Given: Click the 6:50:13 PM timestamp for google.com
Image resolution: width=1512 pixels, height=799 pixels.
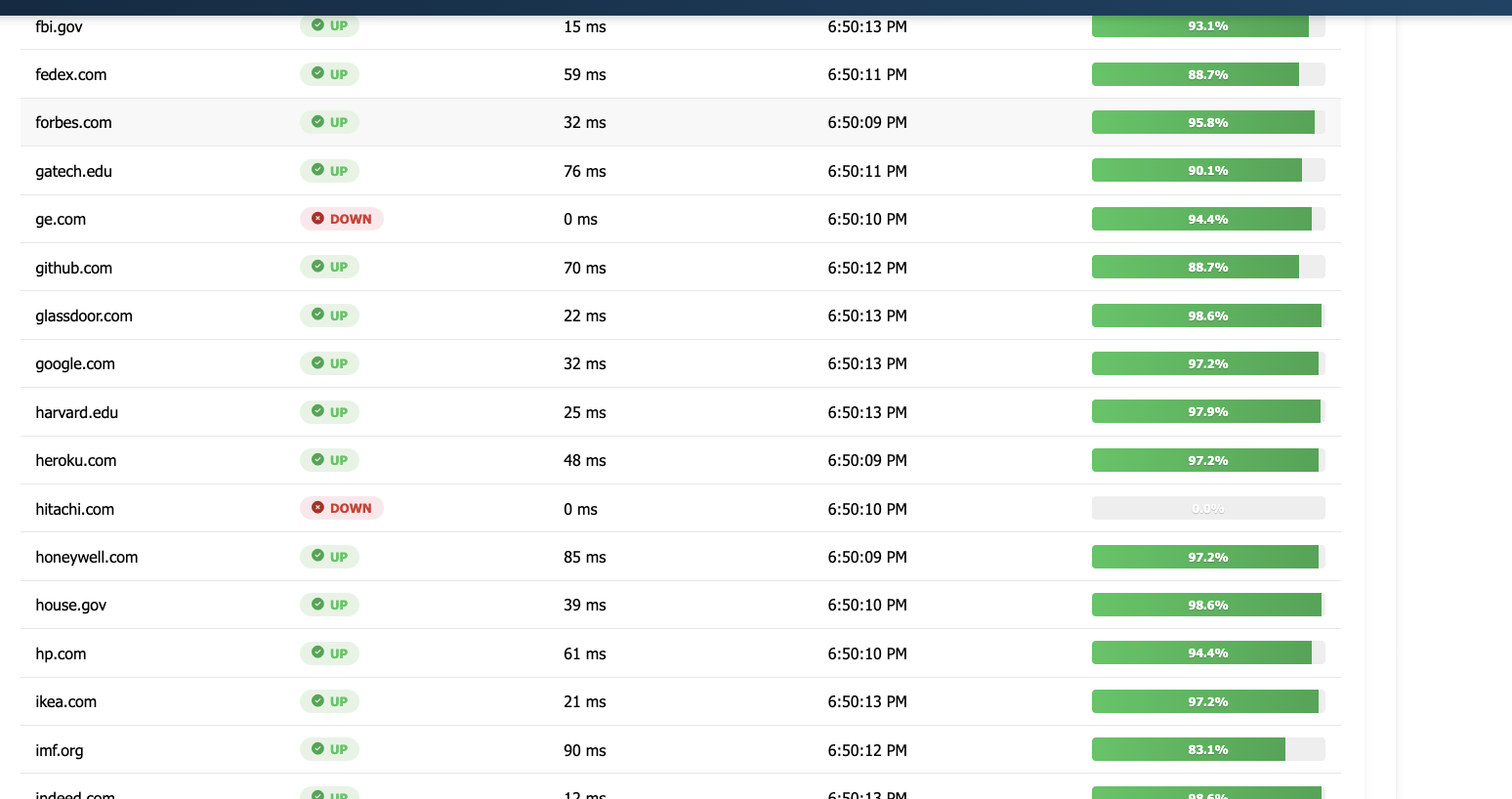Looking at the screenshot, I should click(867, 363).
